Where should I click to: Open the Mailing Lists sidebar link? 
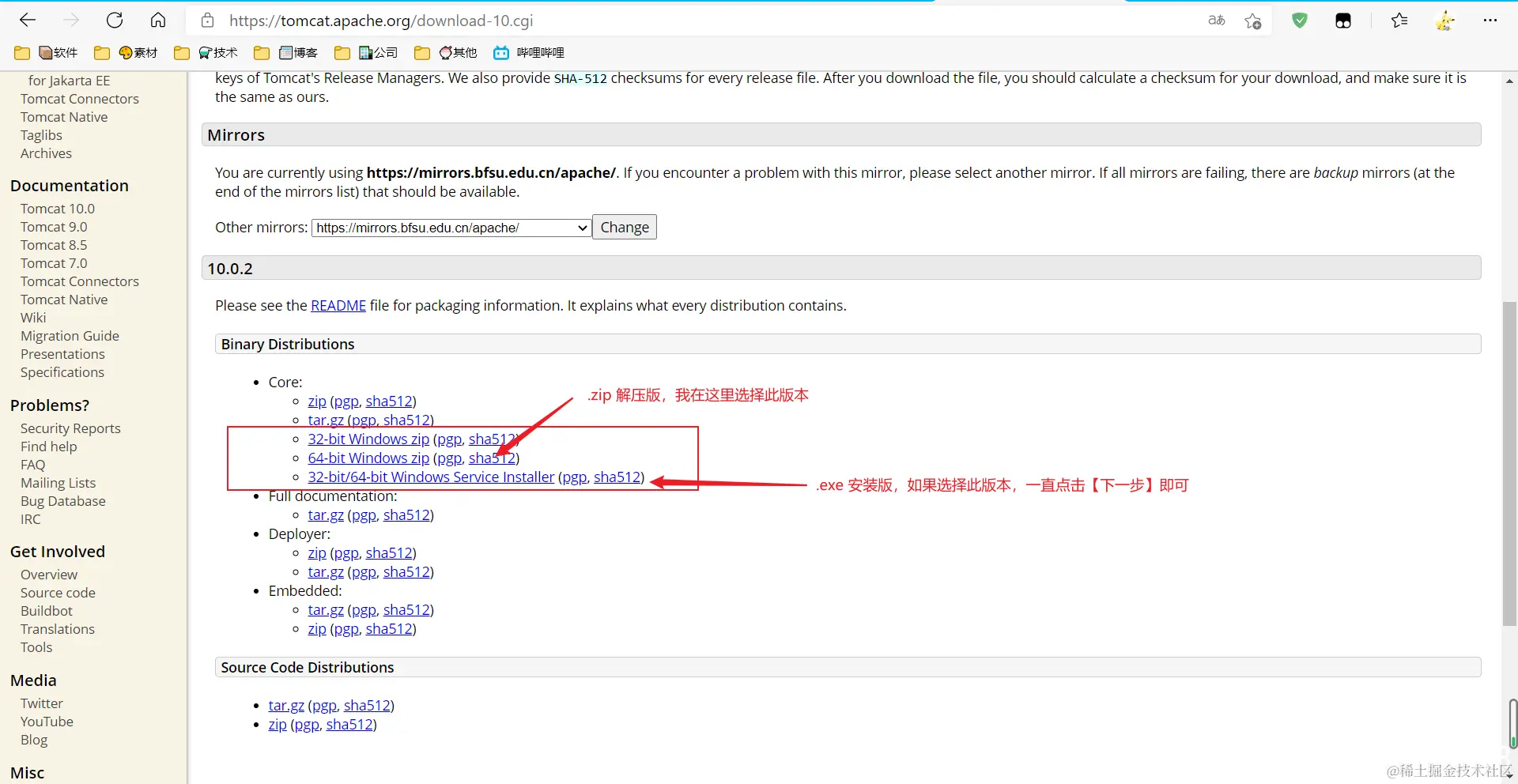click(x=58, y=483)
